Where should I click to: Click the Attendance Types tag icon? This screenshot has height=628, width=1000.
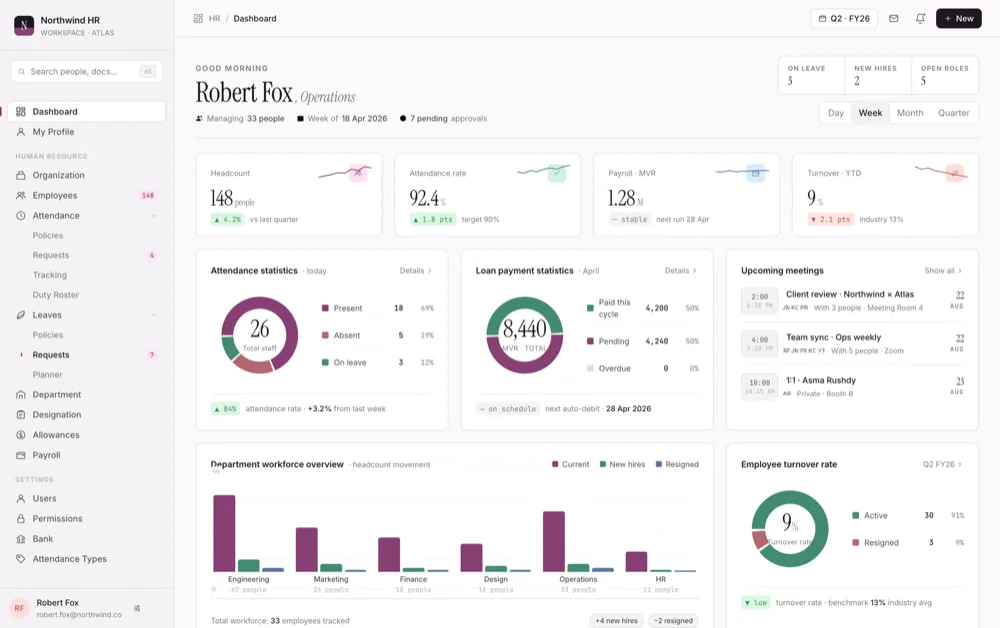(x=21, y=559)
